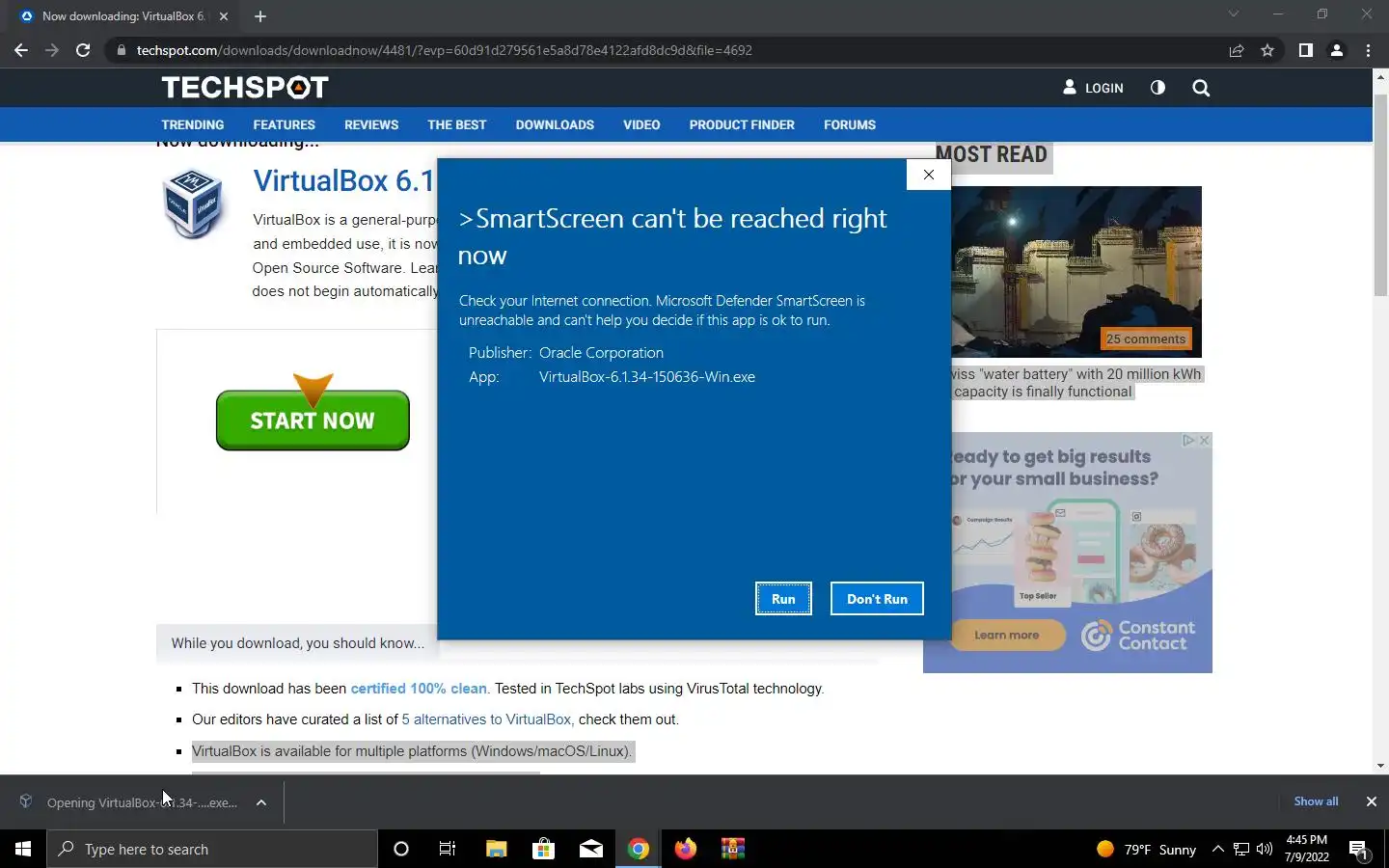
Task: Click the certified 100% clean link
Action: coord(419,689)
